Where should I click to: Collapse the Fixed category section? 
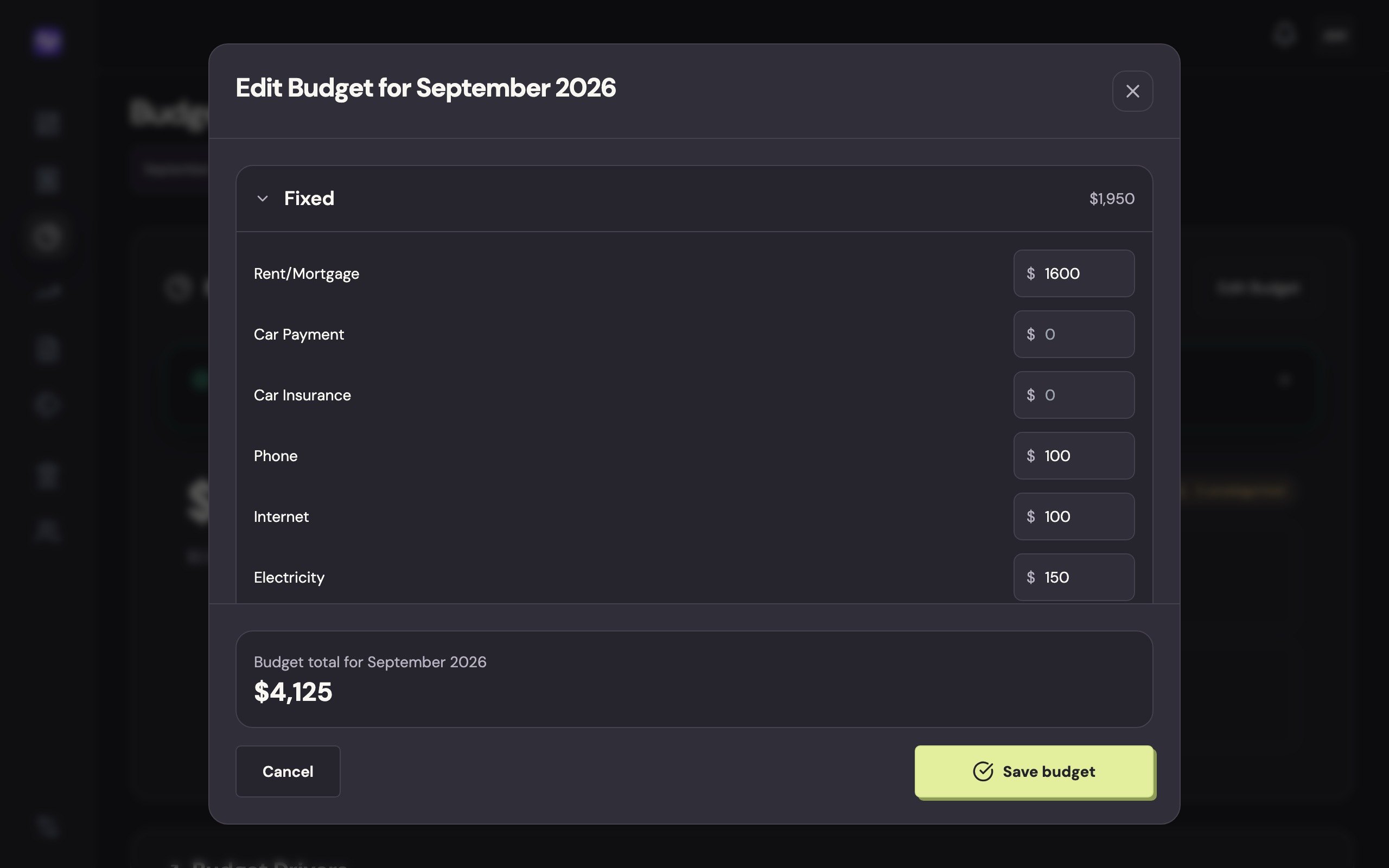(262, 199)
